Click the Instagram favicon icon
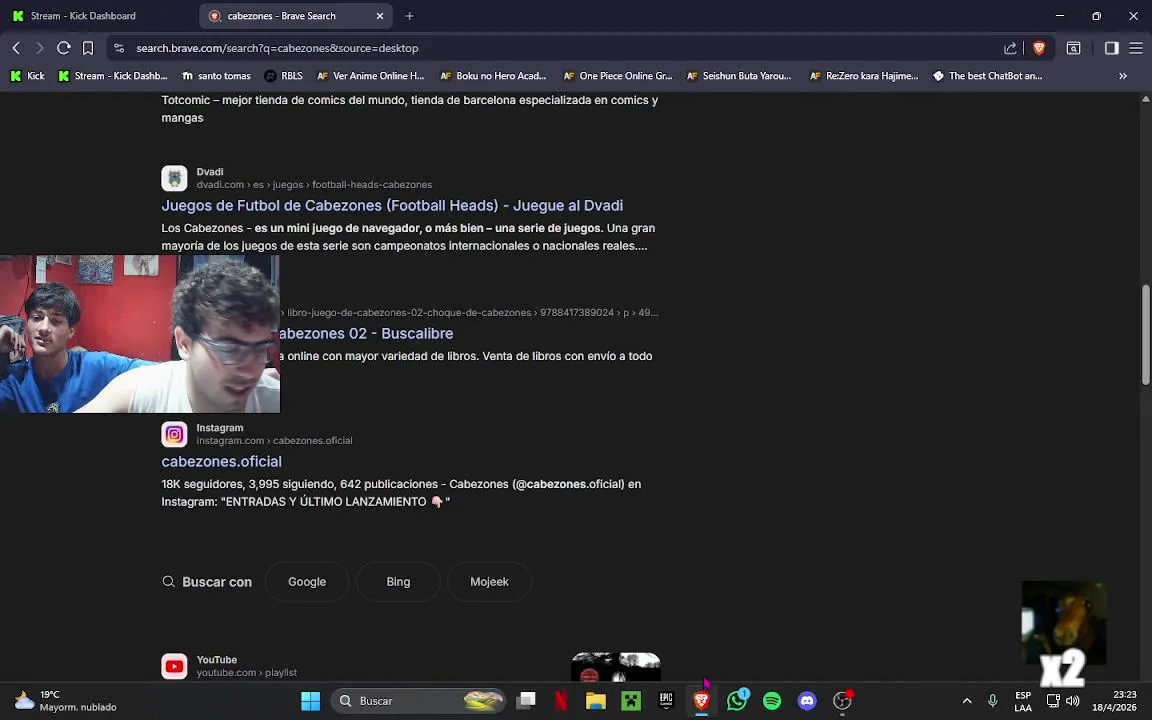The image size is (1152, 720). coord(174,434)
